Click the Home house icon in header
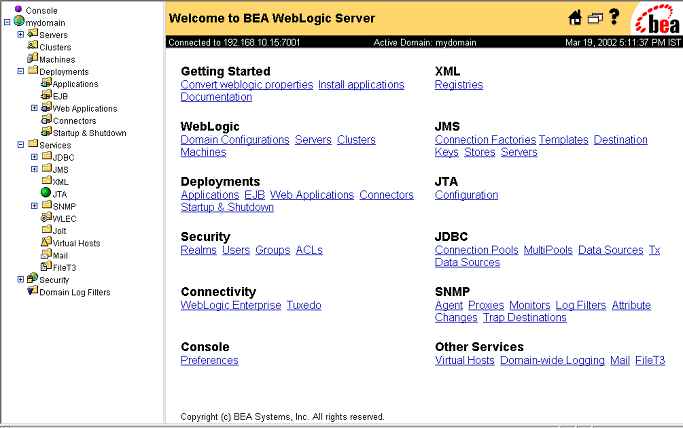This screenshot has height=428, width=683. tap(575, 18)
